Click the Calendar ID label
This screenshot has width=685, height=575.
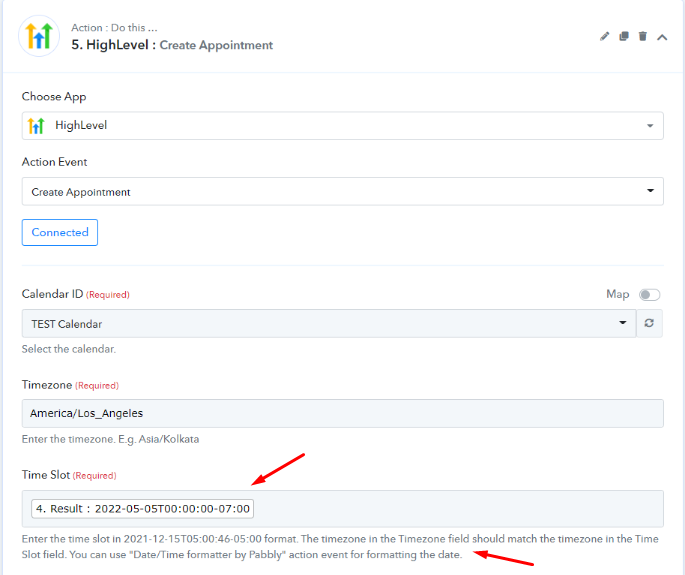click(52, 294)
